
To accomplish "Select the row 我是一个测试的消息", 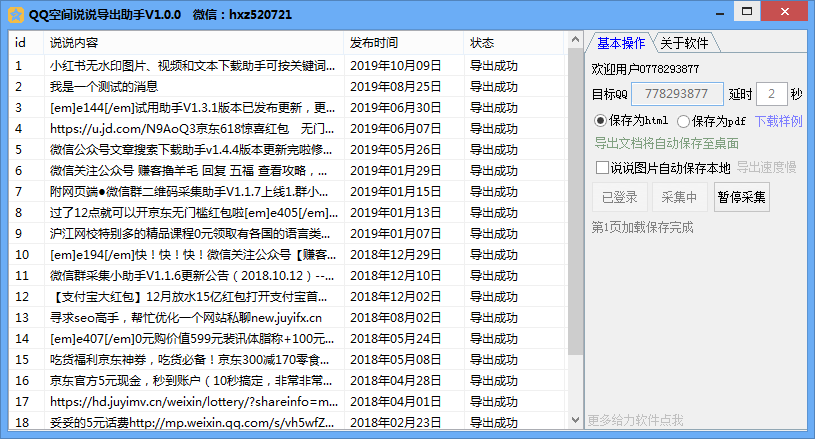I will click(286, 87).
